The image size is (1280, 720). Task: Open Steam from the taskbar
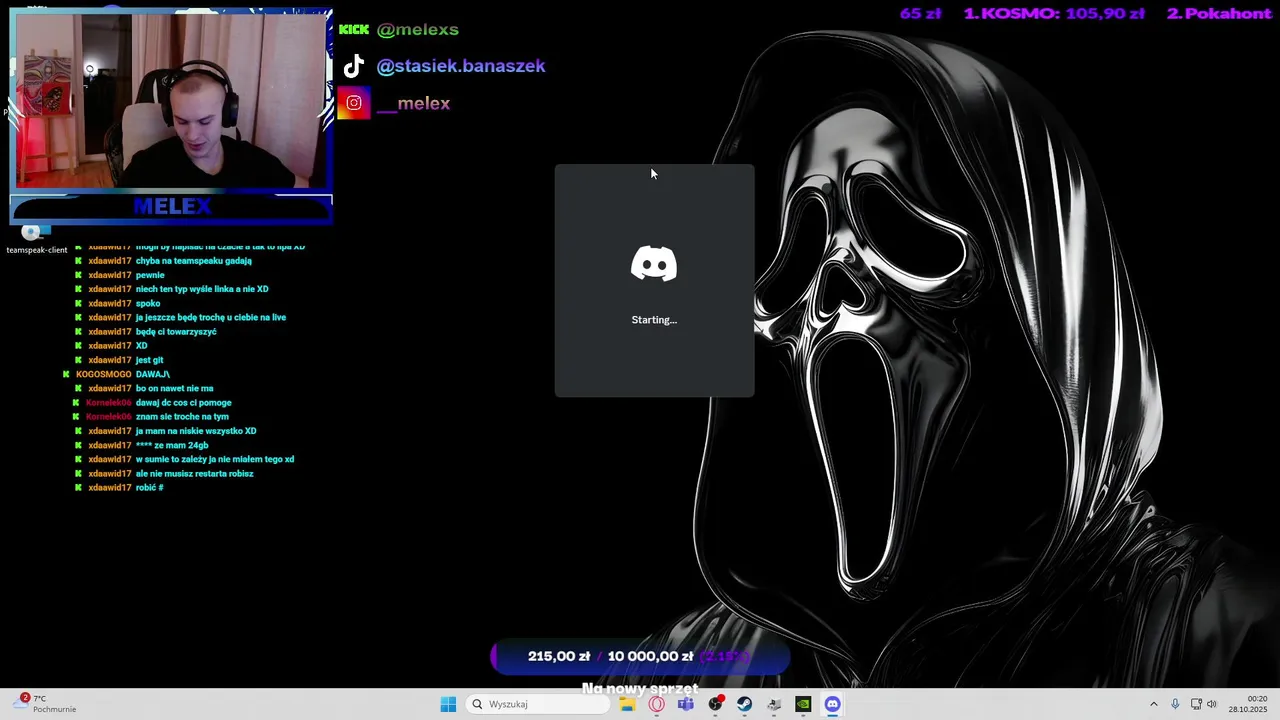click(744, 704)
